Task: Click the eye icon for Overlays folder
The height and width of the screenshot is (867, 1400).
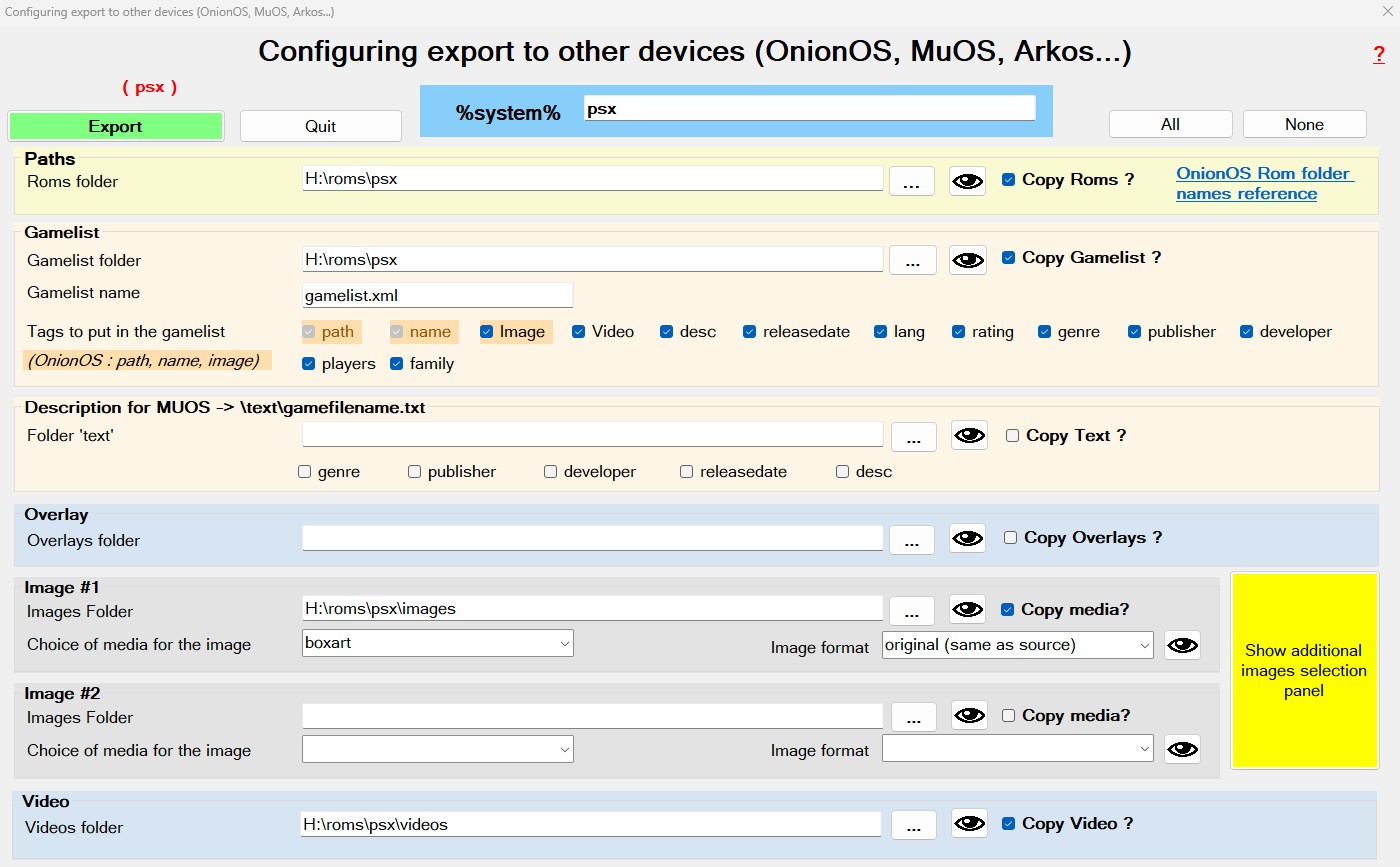Action: pos(967,538)
